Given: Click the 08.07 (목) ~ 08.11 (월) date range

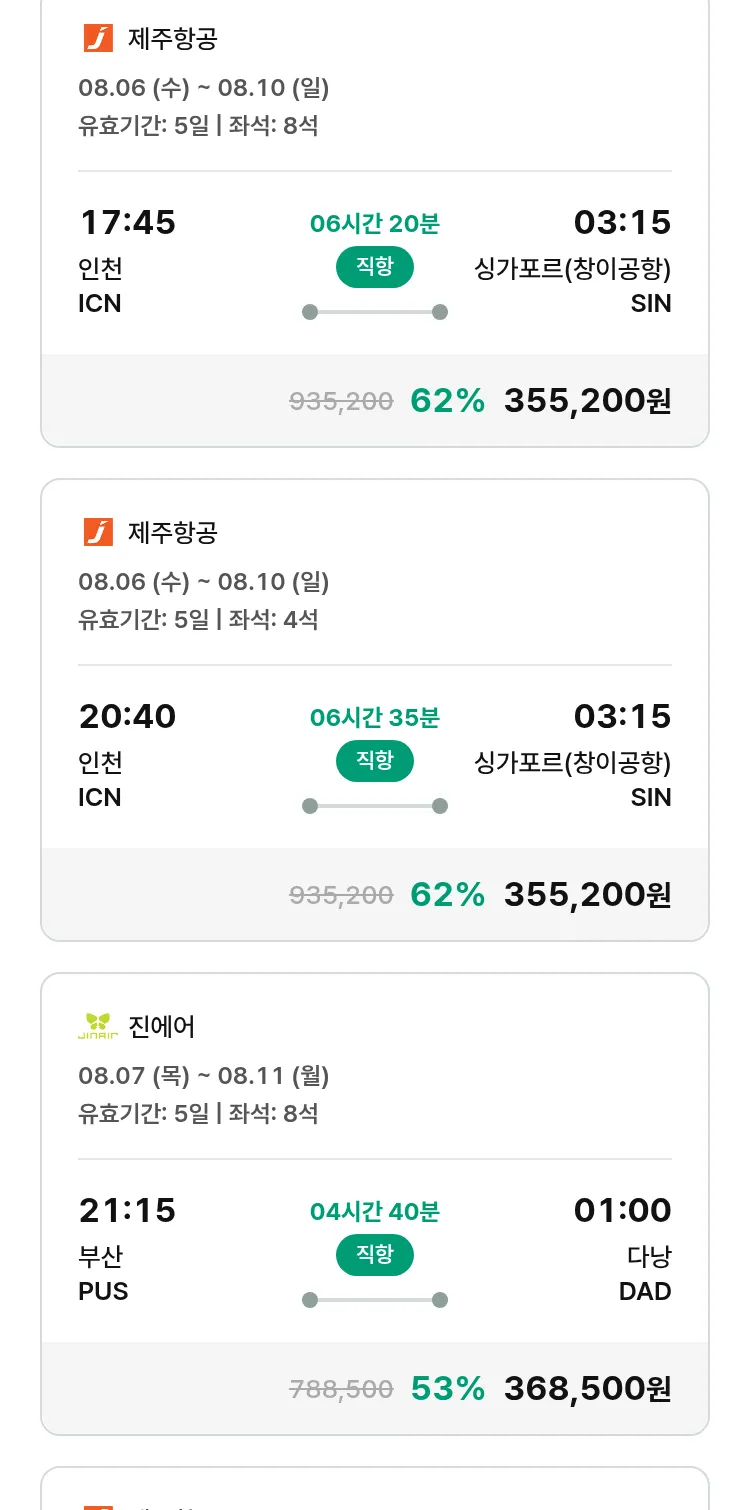Looking at the screenshot, I should (204, 1076).
